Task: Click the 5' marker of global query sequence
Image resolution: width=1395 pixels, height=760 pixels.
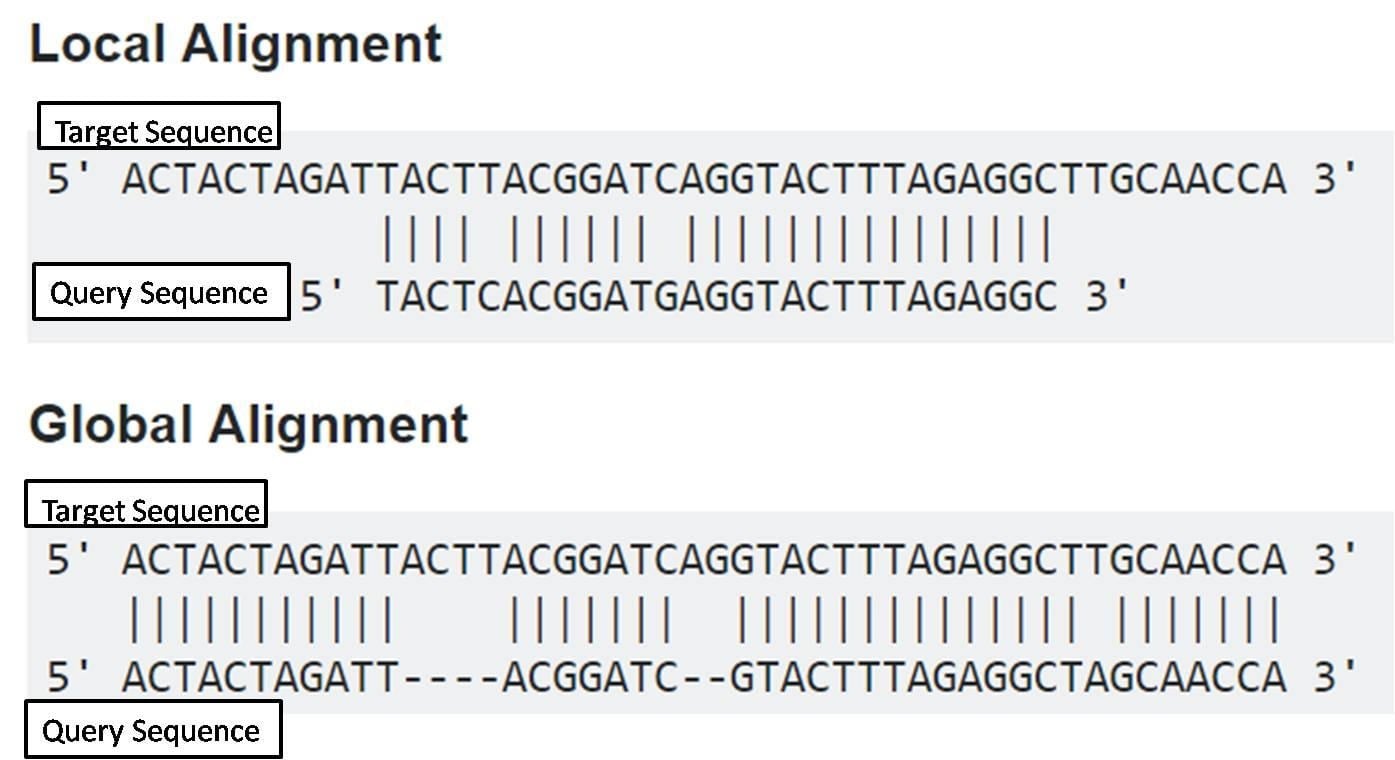Action: pyautogui.click(x=70, y=677)
